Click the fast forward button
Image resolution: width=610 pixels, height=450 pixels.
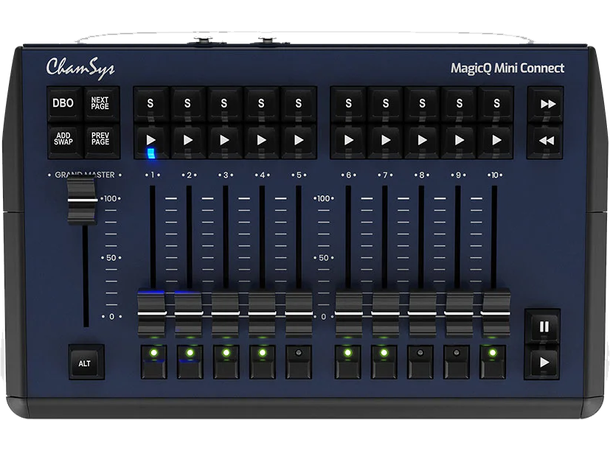[x=545, y=104]
